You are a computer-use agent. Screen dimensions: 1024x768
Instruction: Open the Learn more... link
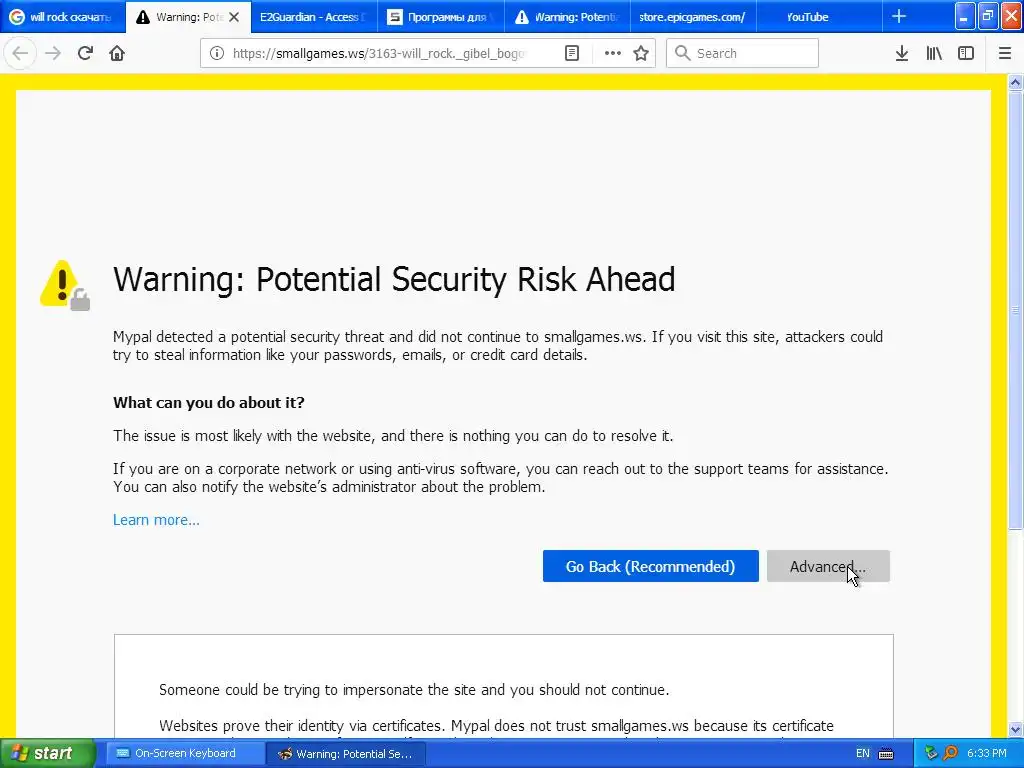click(x=156, y=520)
